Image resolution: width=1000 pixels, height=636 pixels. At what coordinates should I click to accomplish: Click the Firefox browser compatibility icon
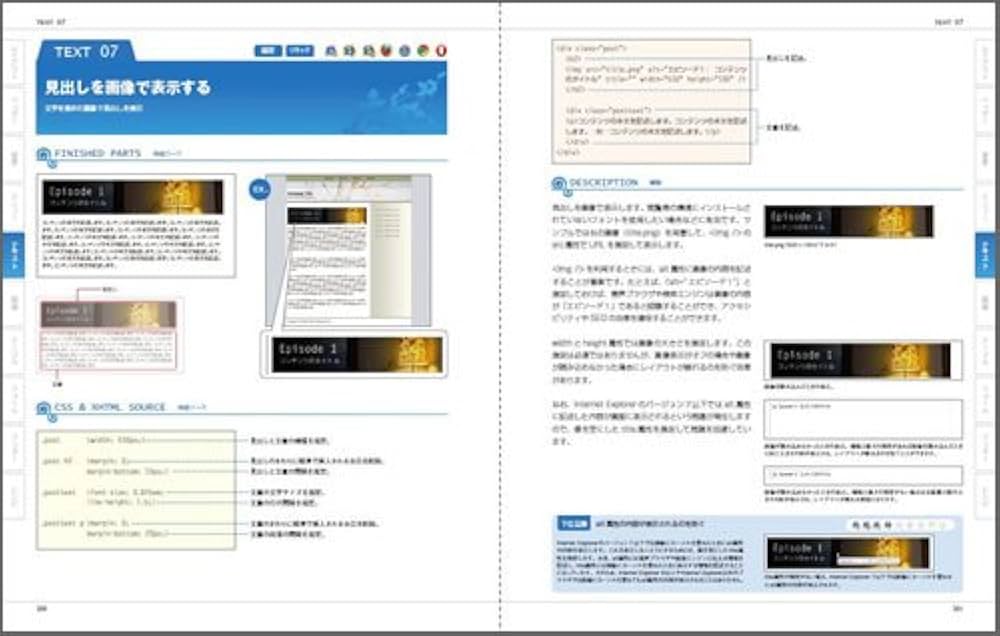pyautogui.click(x=387, y=48)
